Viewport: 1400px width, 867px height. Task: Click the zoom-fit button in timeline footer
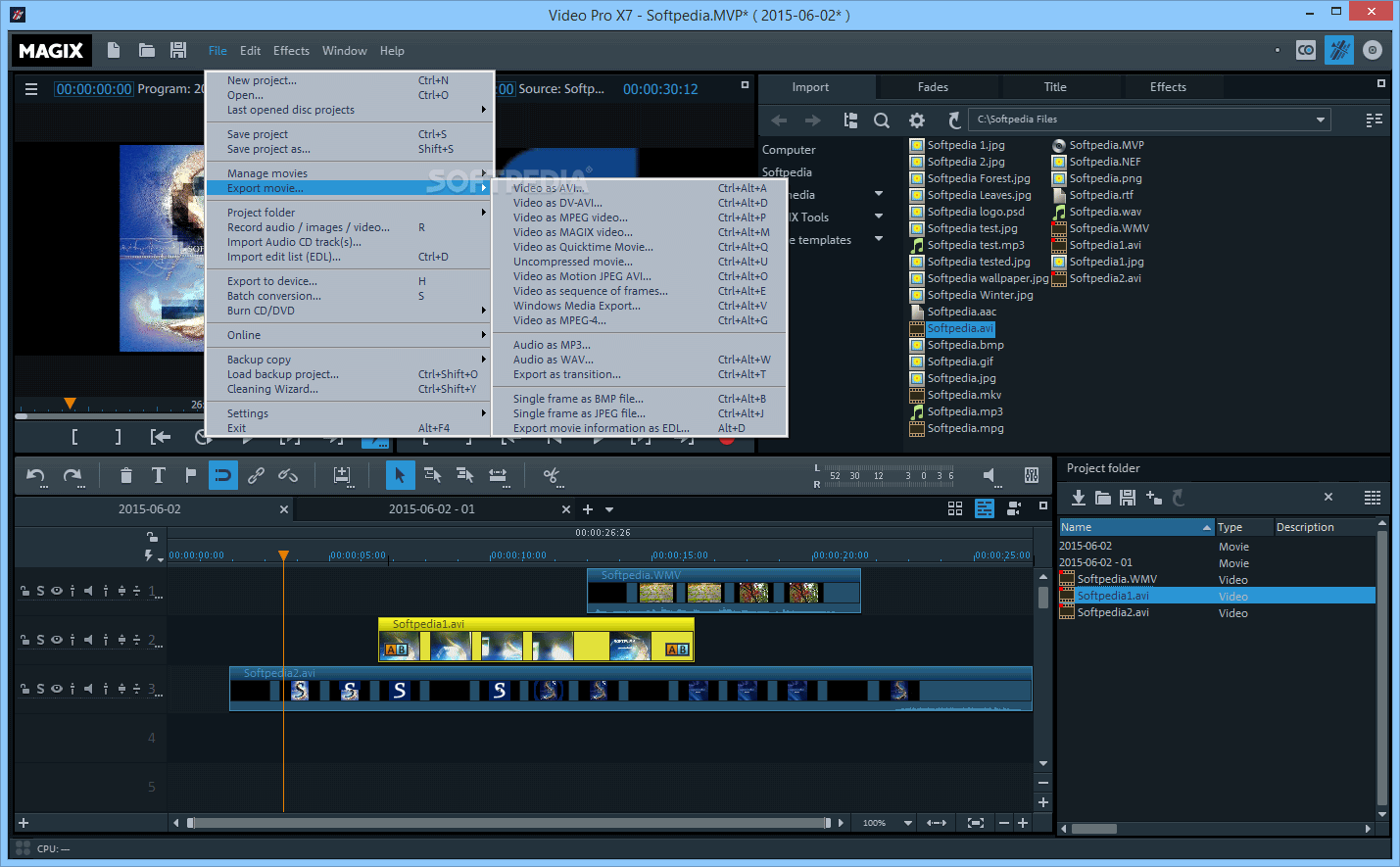point(976,823)
